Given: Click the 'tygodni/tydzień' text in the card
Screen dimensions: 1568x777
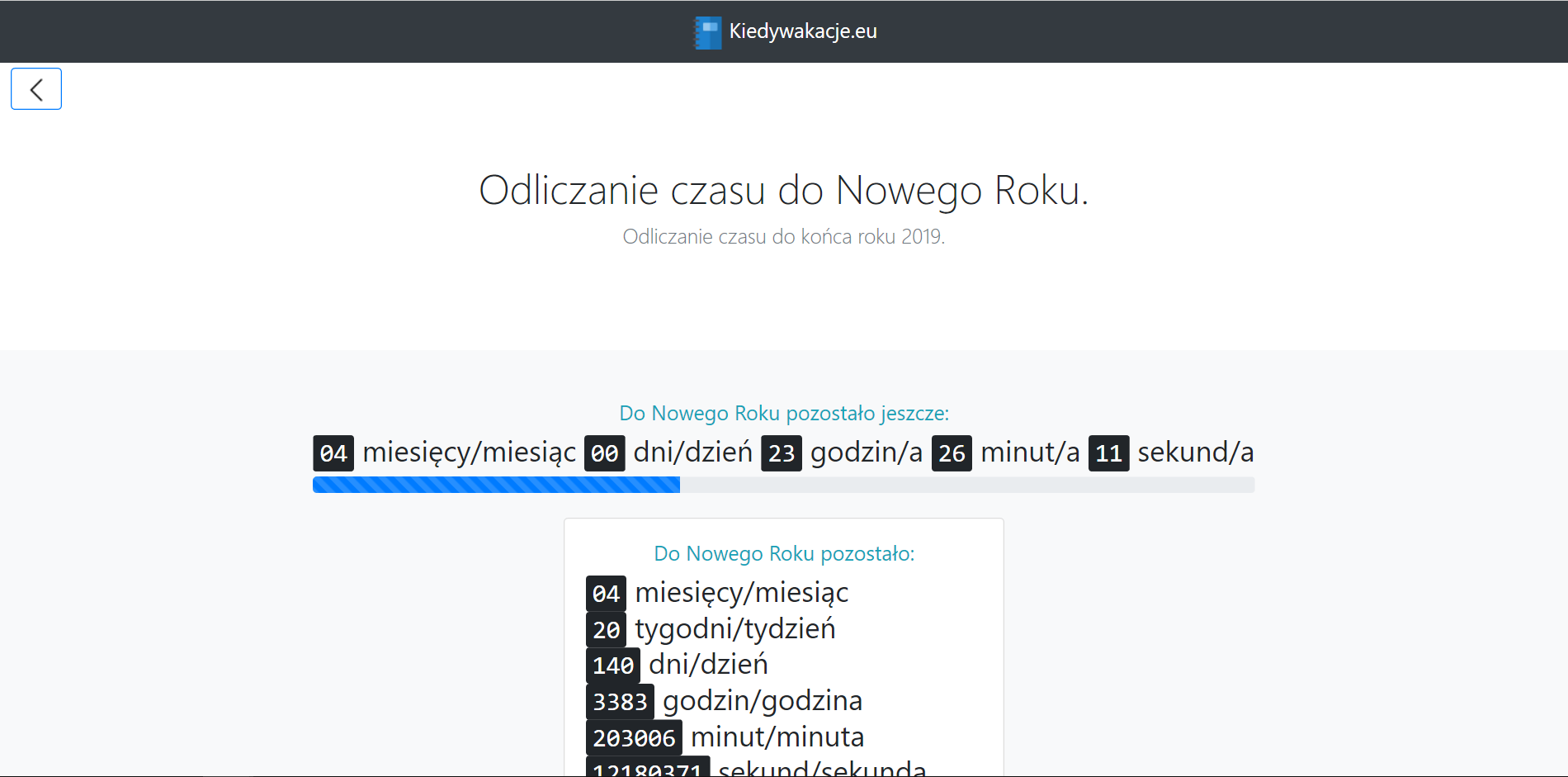Looking at the screenshot, I should (734, 629).
